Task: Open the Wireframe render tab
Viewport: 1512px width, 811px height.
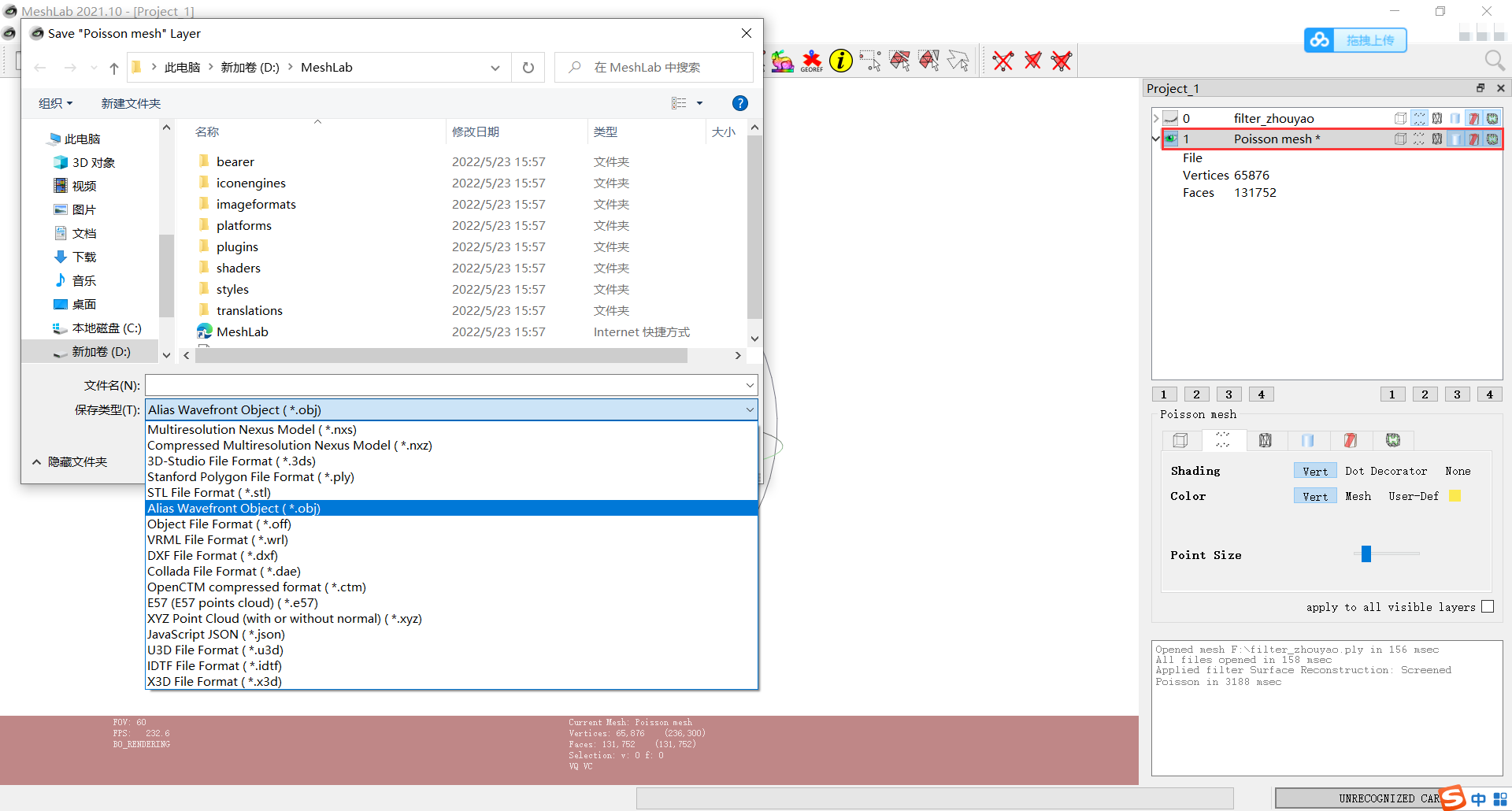Action: click(x=1266, y=440)
